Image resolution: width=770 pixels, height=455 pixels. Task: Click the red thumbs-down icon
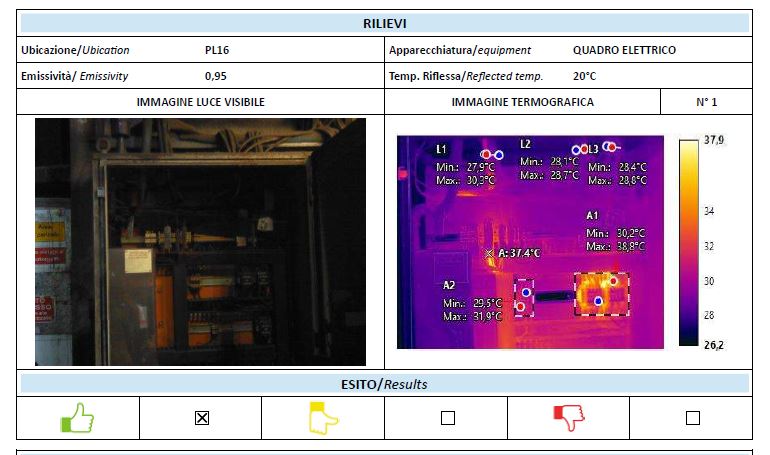[568, 417]
